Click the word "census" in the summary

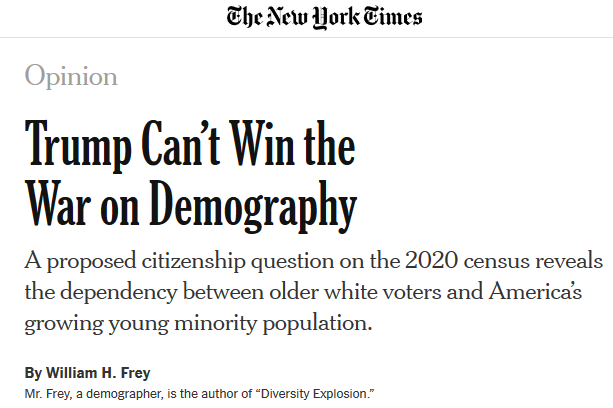pos(496,261)
